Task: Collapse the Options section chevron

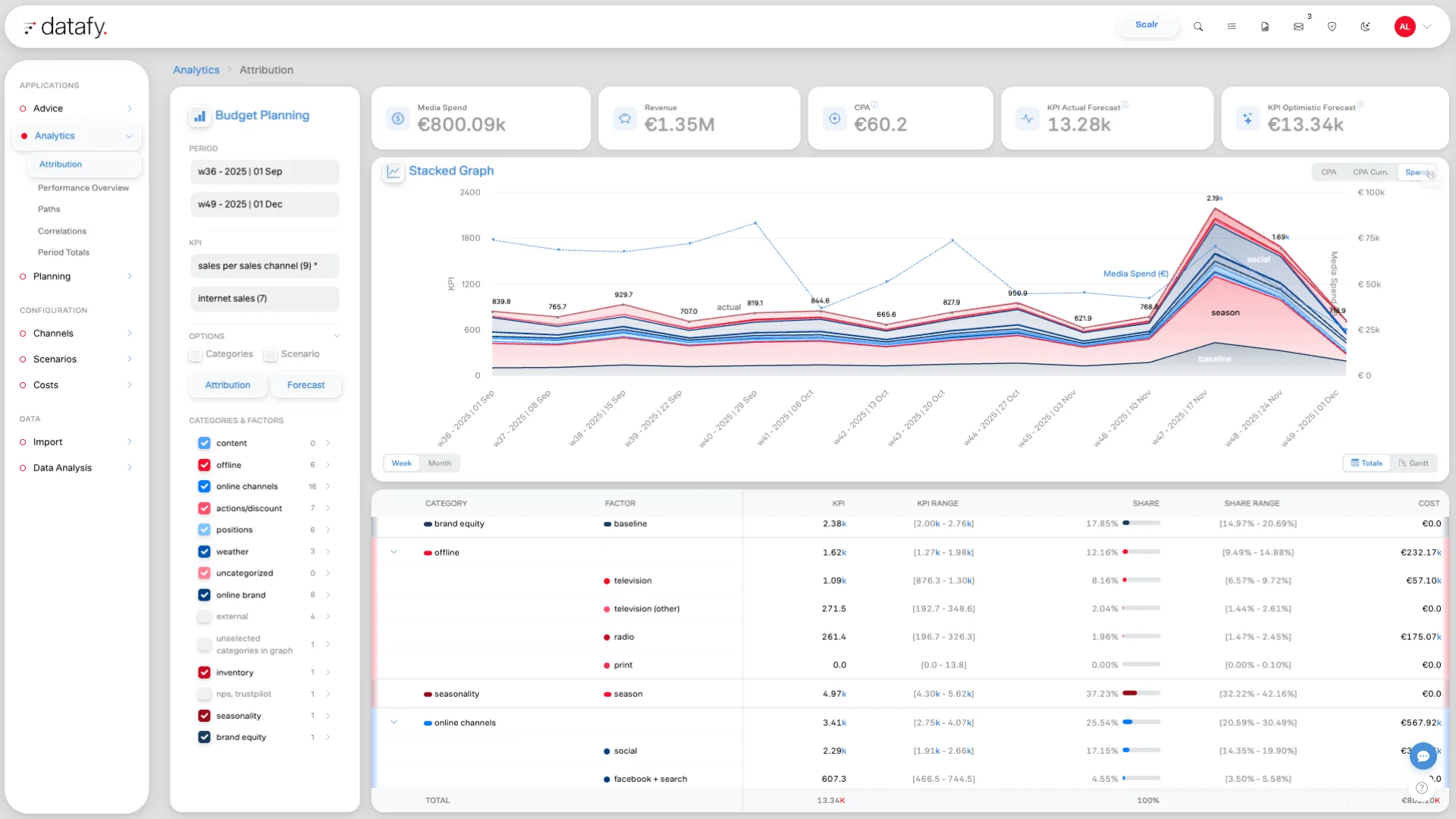Action: (337, 335)
